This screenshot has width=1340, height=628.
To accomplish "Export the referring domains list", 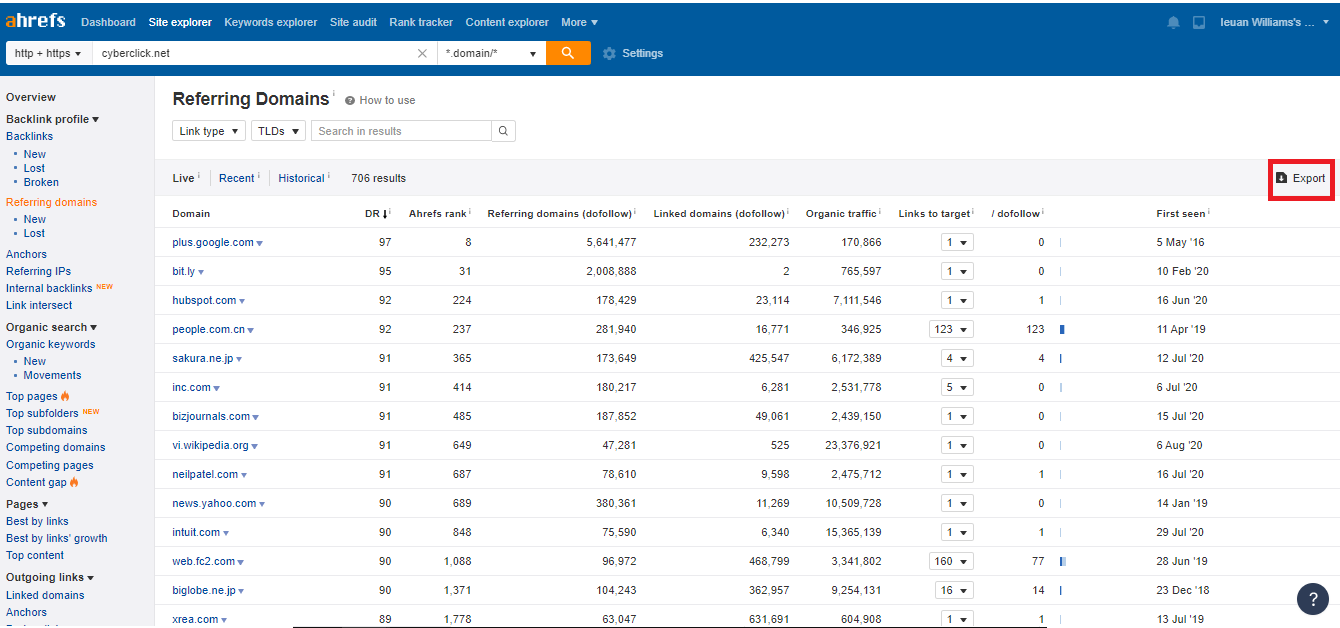I will pos(1300,178).
